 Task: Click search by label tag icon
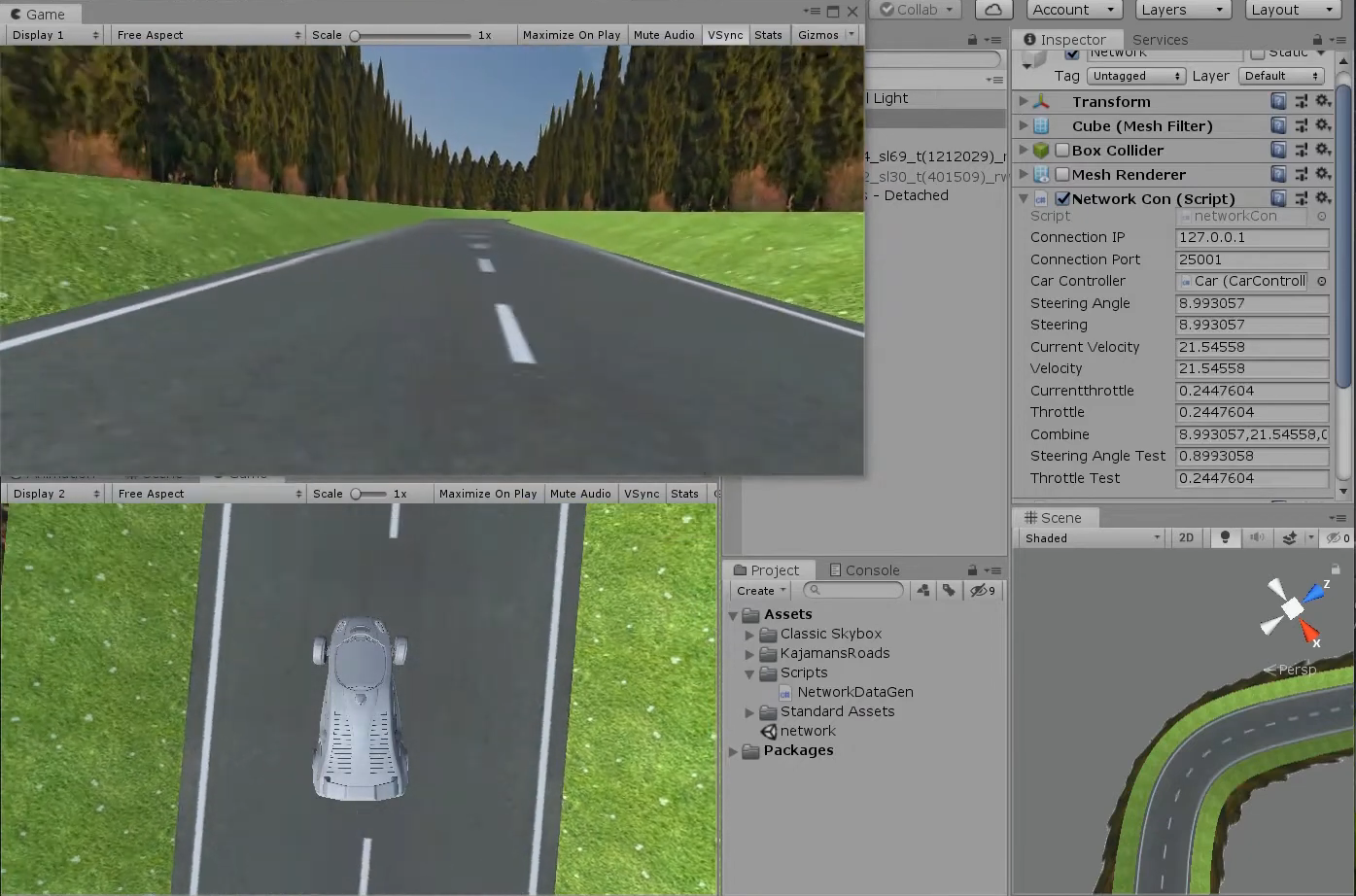pos(949,591)
